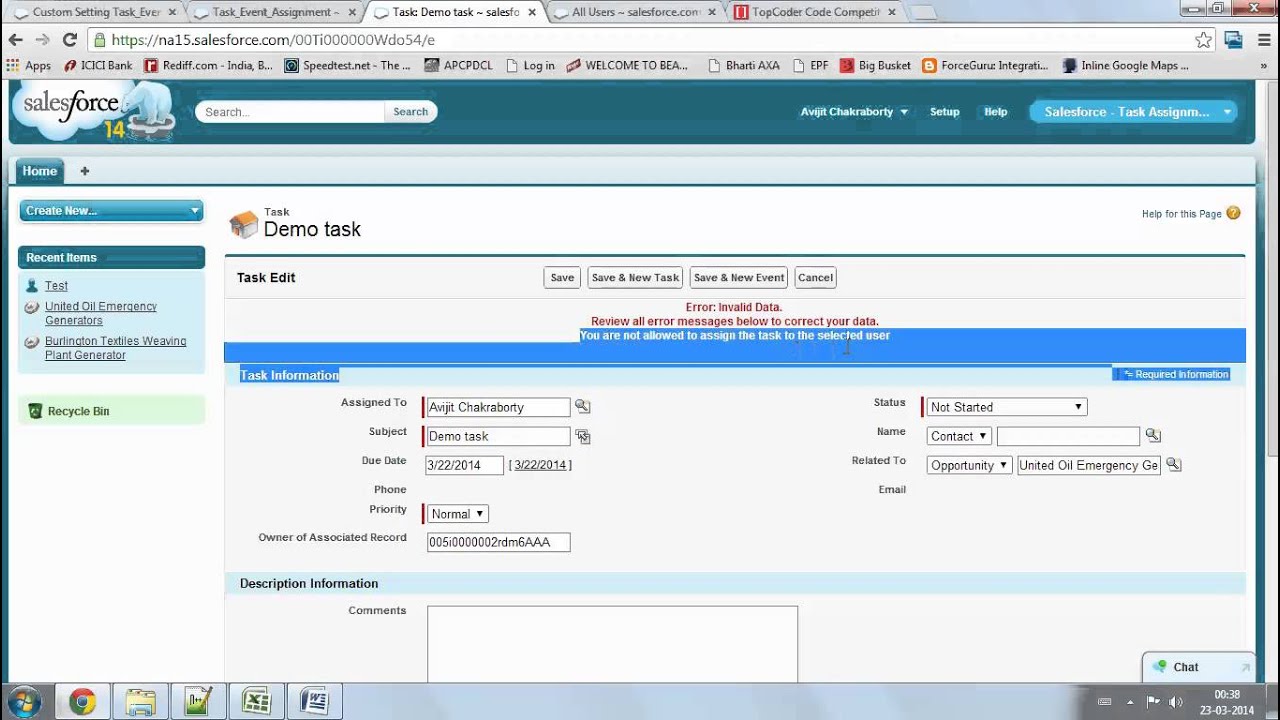Click the help question mark icon
Screen dimensions: 1280x720
click(x=1233, y=213)
